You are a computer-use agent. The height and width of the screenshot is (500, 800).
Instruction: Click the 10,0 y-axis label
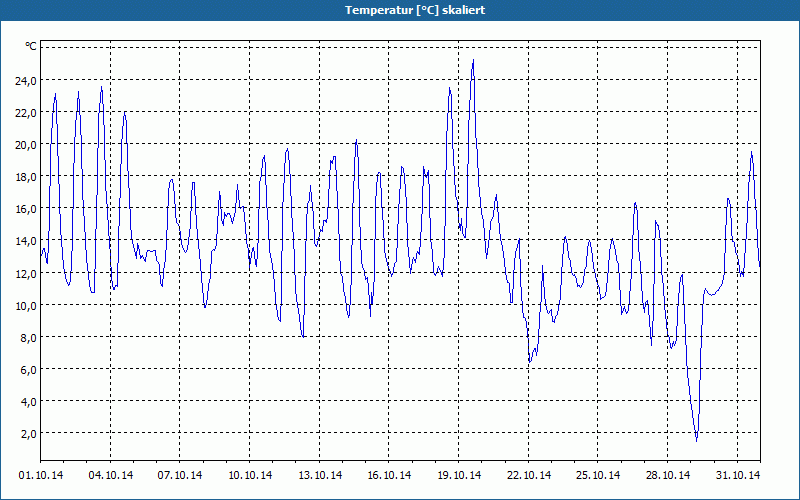(x=27, y=306)
